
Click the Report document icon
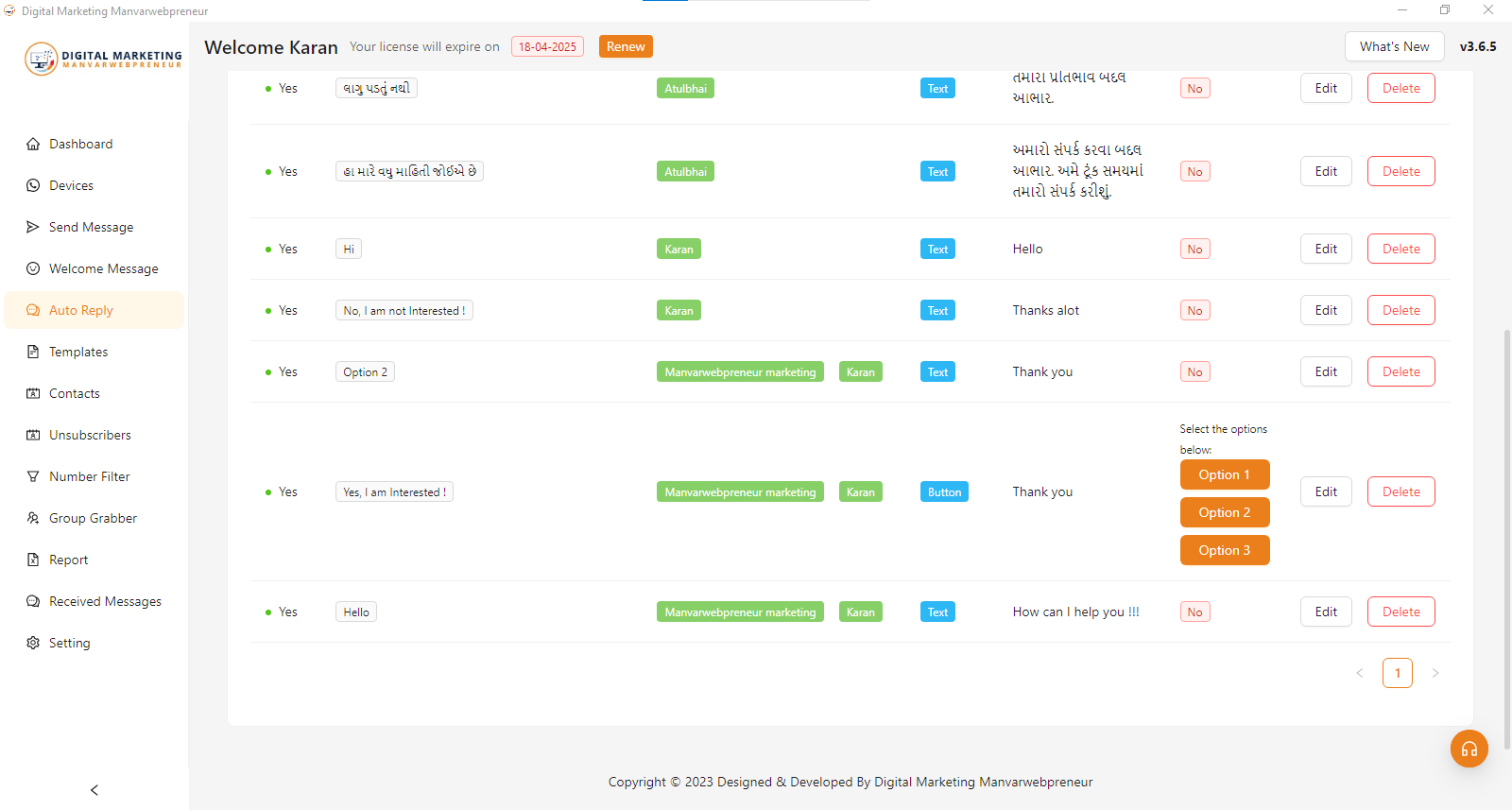pos(33,560)
